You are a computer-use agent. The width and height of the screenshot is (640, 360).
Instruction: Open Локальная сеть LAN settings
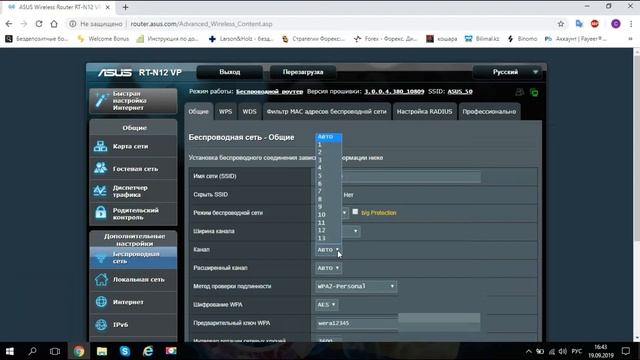click(x=133, y=280)
